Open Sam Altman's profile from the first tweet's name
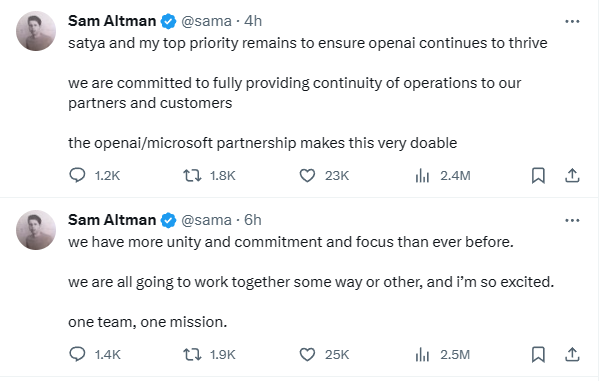The image size is (604, 381). 112,21
